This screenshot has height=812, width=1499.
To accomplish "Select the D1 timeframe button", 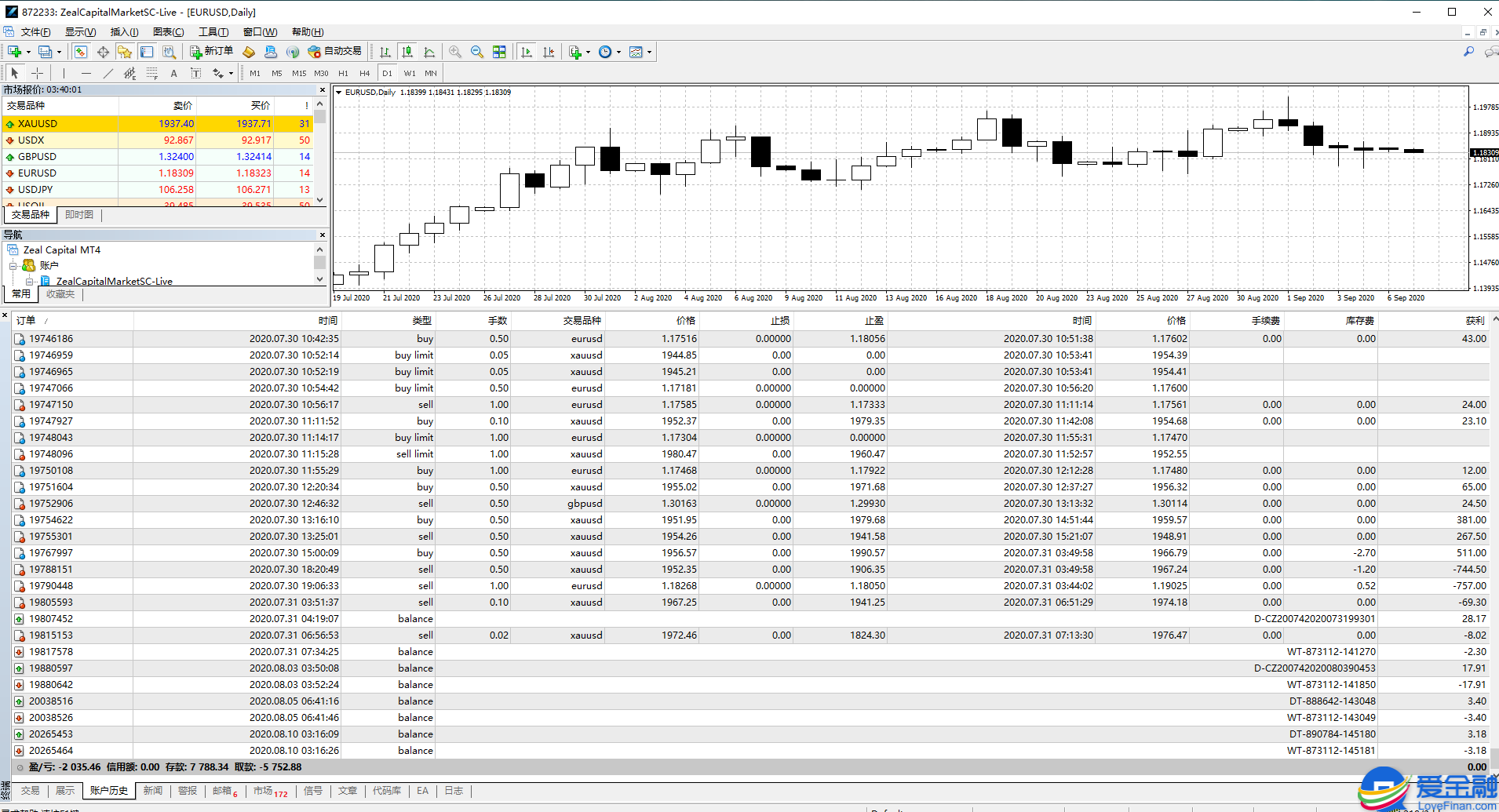I will [387, 73].
